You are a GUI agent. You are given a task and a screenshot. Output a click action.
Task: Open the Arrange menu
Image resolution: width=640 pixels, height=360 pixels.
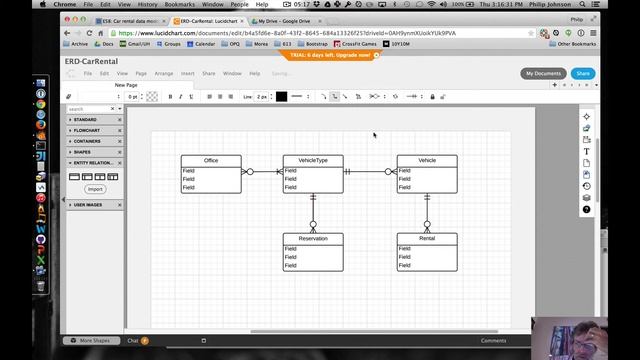click(164, 73)
